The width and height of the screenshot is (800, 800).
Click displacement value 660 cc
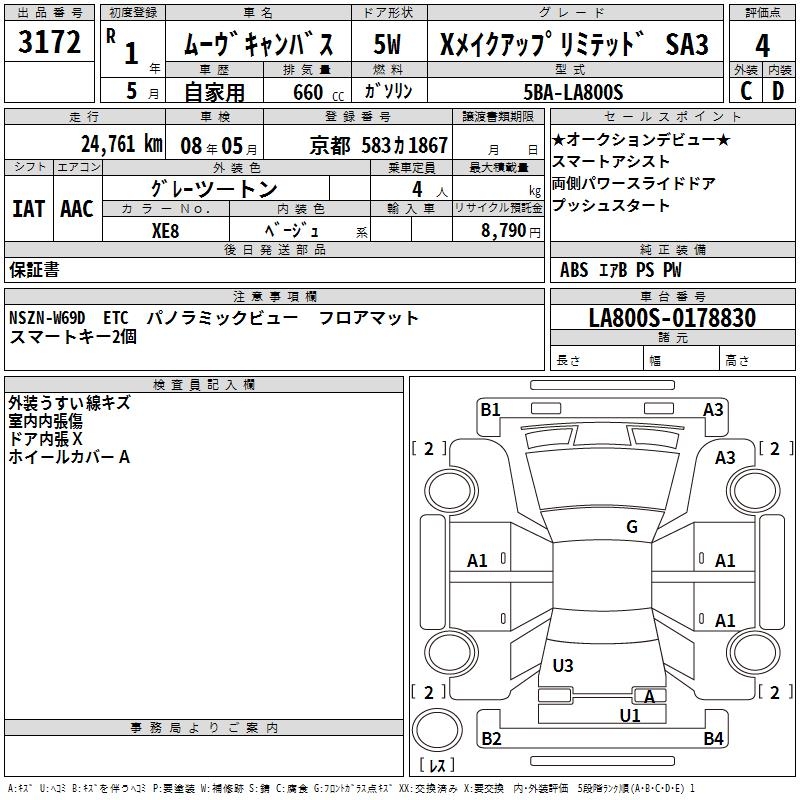click(x=318, y=93)
